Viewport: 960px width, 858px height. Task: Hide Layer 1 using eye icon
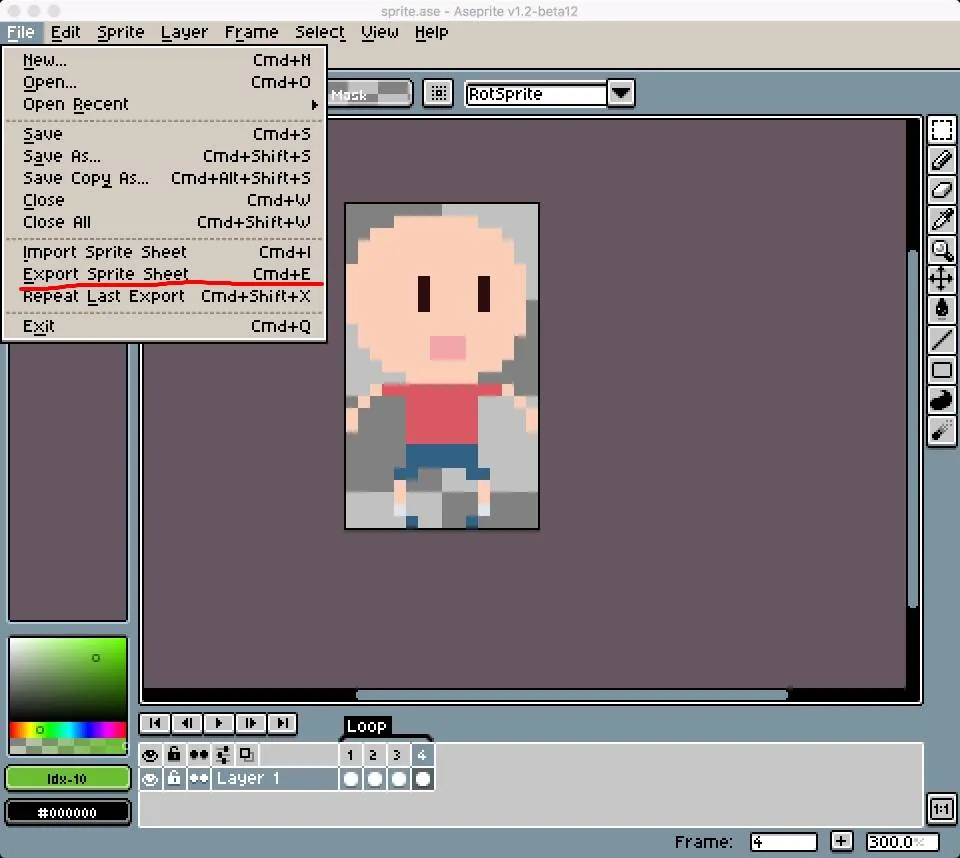151,779
